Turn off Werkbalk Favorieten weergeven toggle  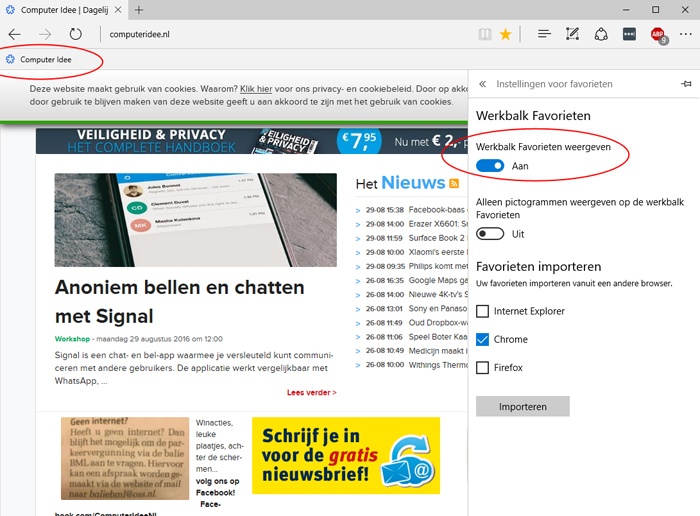pyautogui.click(x=490, y=166)
